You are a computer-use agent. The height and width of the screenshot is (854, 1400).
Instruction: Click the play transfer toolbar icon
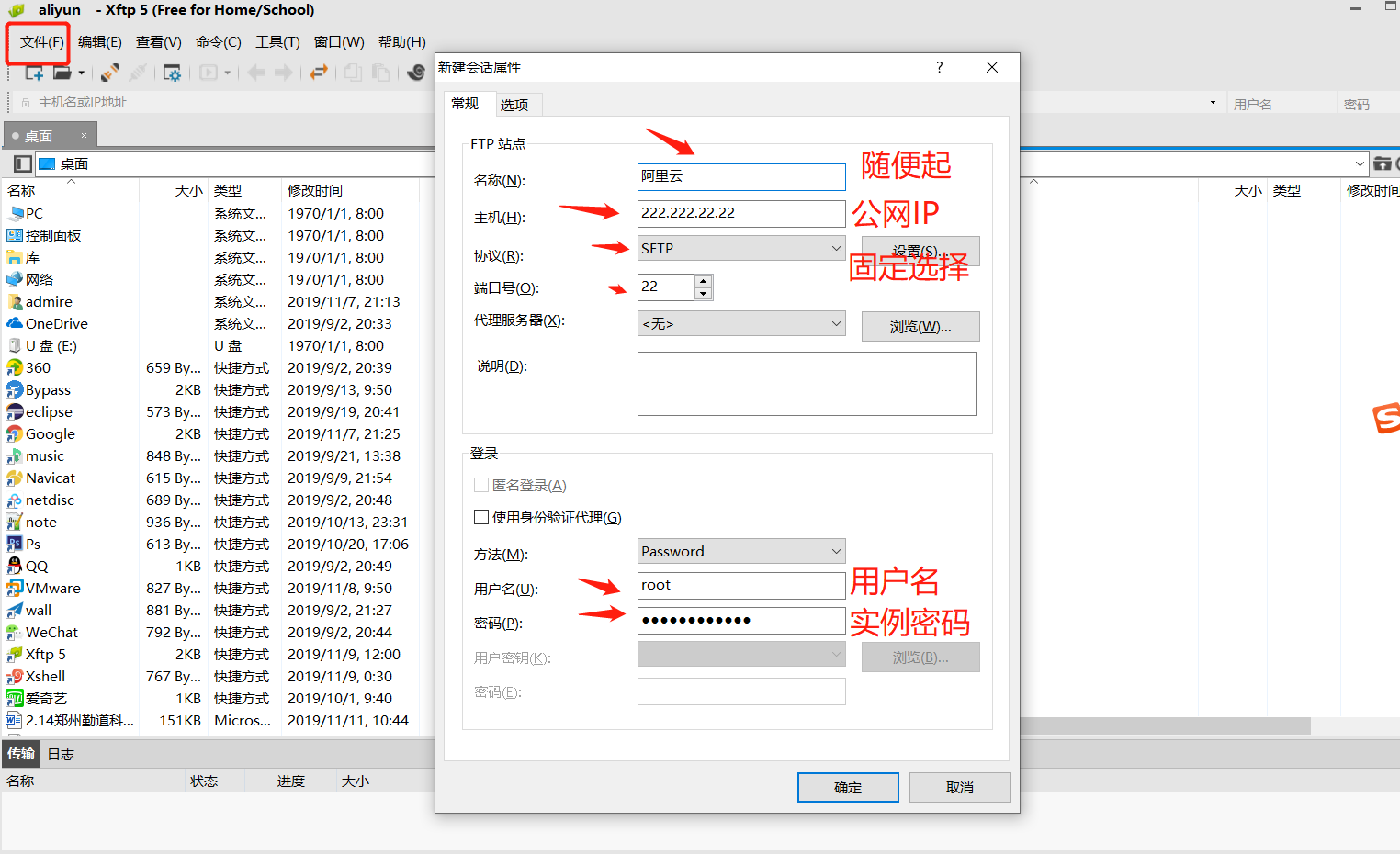[x=209, y=73]
